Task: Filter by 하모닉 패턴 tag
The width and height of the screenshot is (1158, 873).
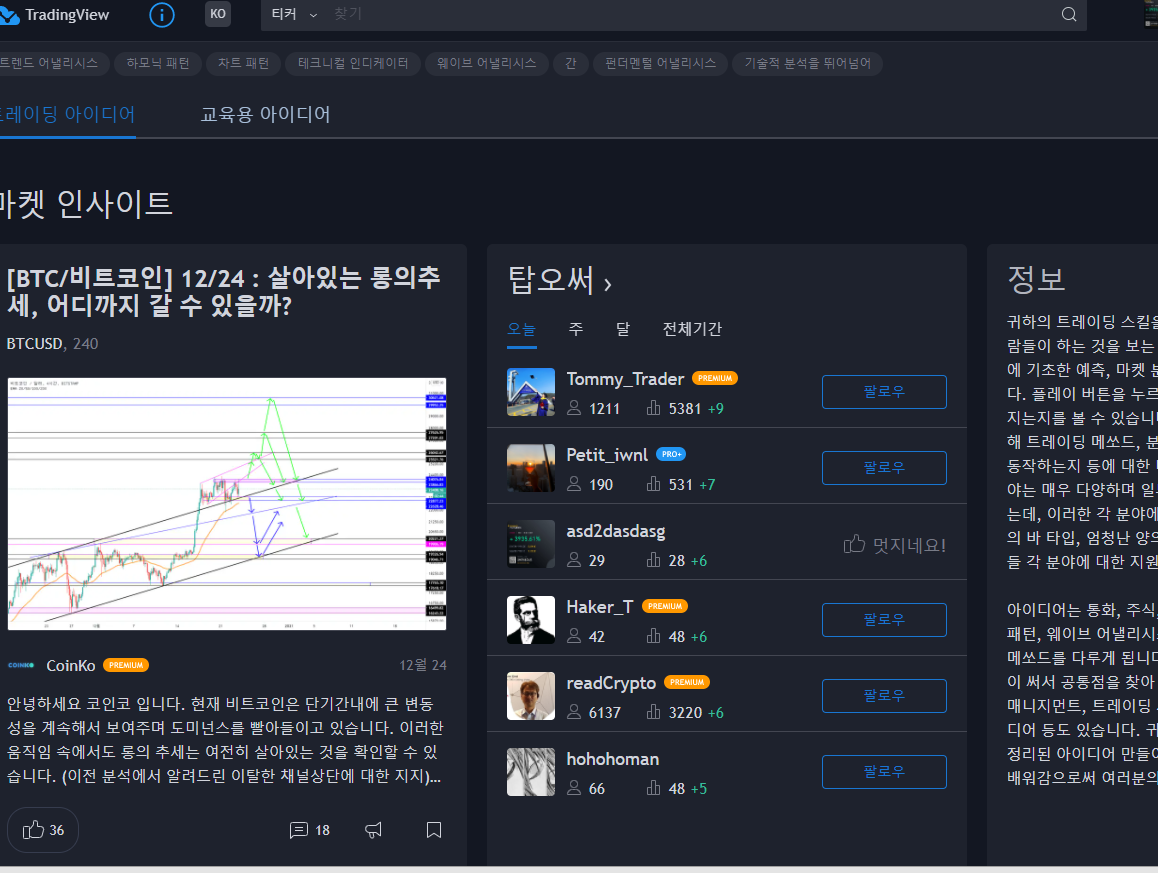Action: [x=158, y=63]
